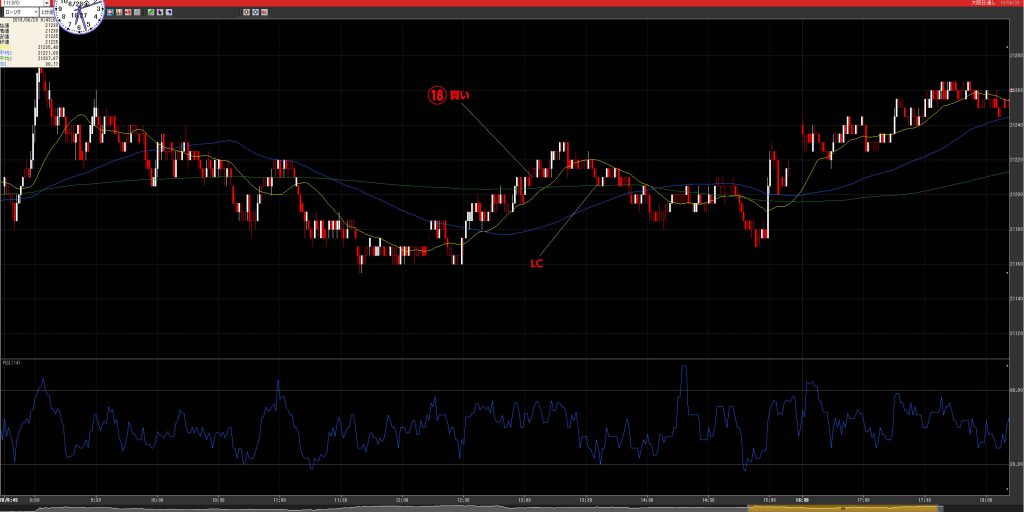Select the purple cursor pointer tool icon

[x=160, y=12]
